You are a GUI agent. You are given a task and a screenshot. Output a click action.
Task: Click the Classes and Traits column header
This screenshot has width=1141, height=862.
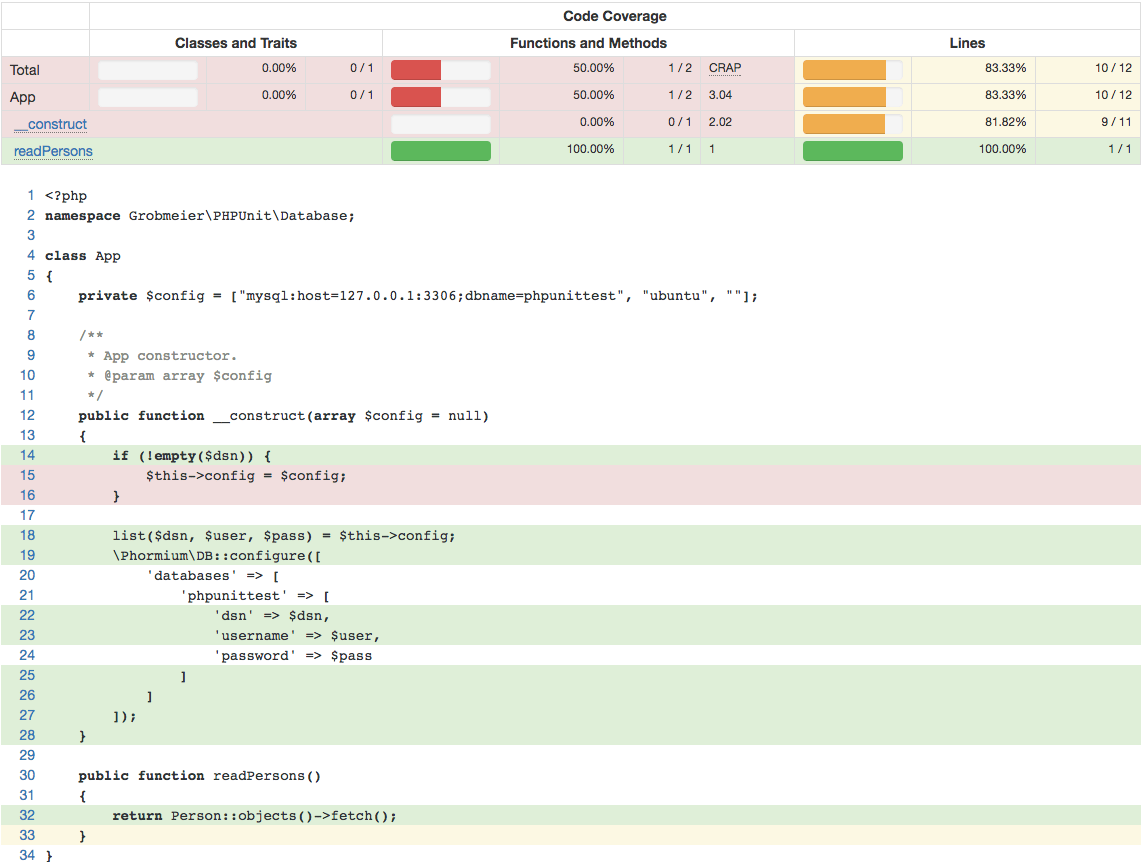click(x=235, y=43)
